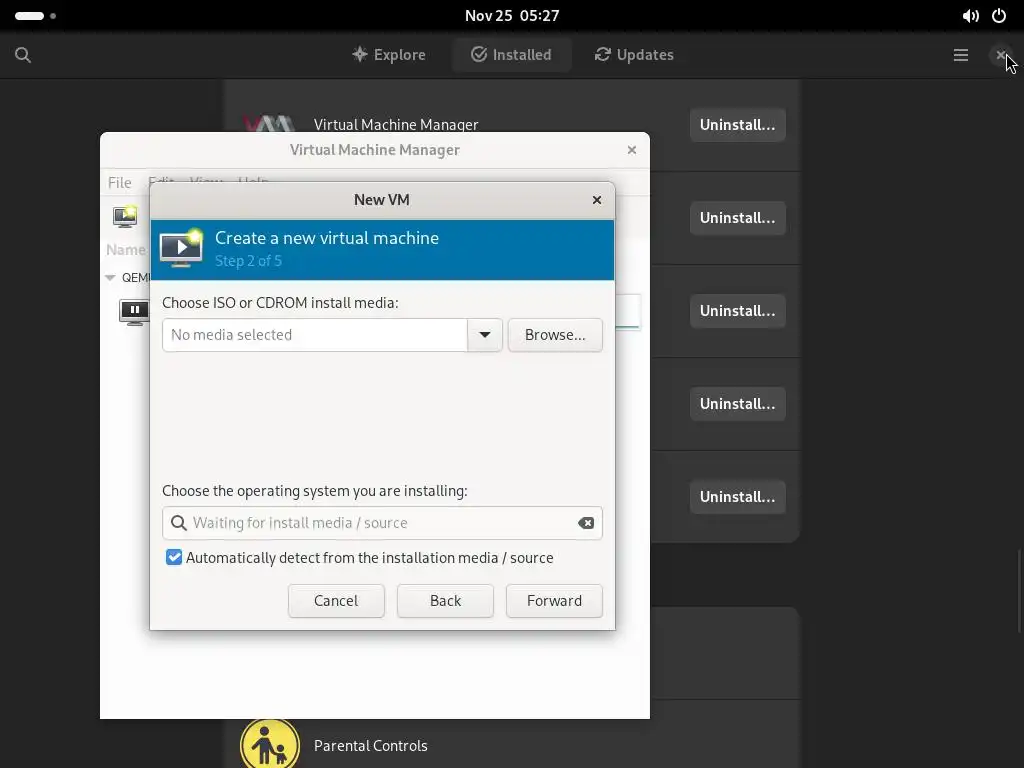This screenshot has width=1024, height=768.
Task: Open Parental Controls app entry
Action: coord(512,744)
